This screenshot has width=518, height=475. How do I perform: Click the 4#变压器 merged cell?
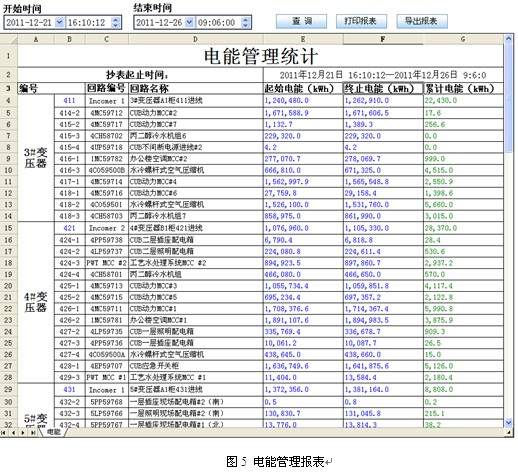tap(36, 302)
